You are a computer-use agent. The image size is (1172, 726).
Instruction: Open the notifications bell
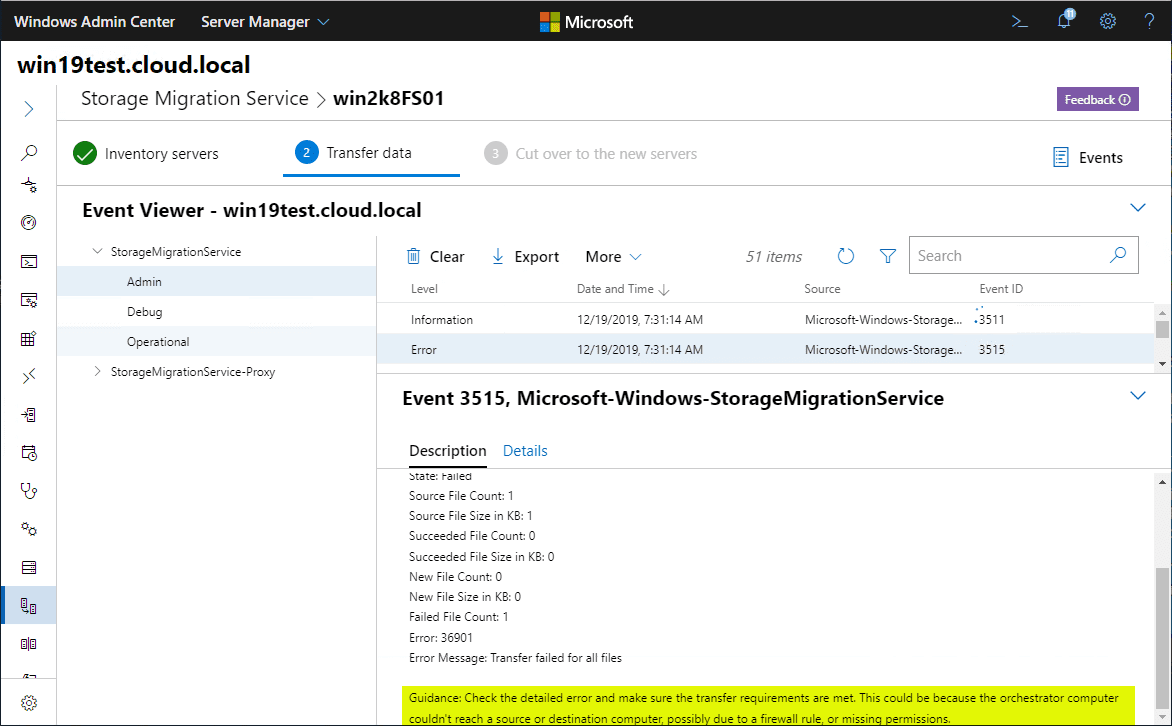(1064, 21)
